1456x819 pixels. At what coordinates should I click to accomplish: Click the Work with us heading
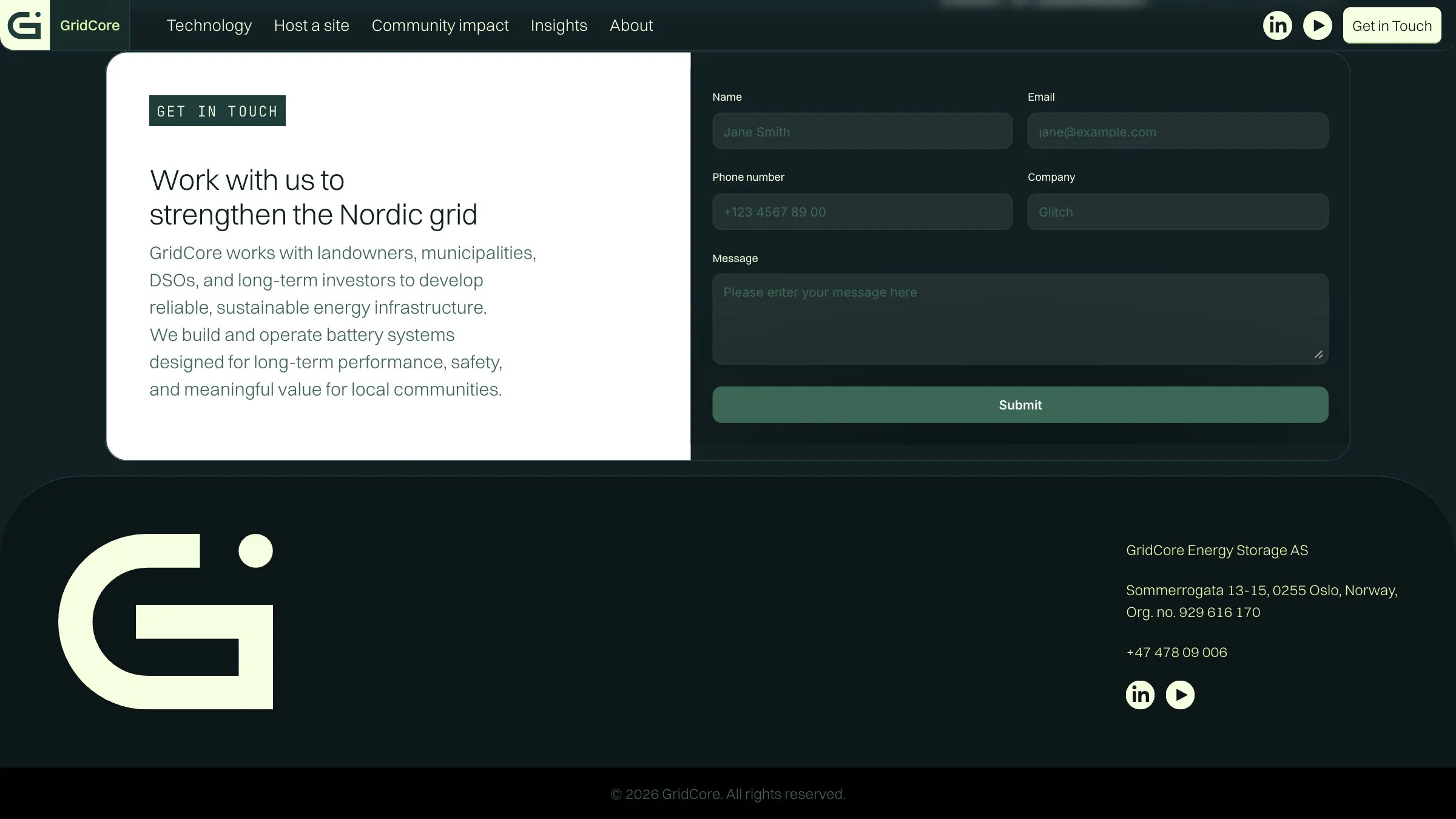(x=314, y=197)
